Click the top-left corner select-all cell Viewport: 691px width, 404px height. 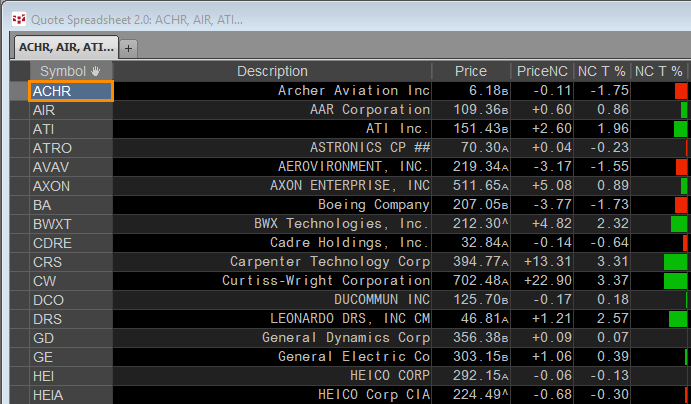coord(20,71)
